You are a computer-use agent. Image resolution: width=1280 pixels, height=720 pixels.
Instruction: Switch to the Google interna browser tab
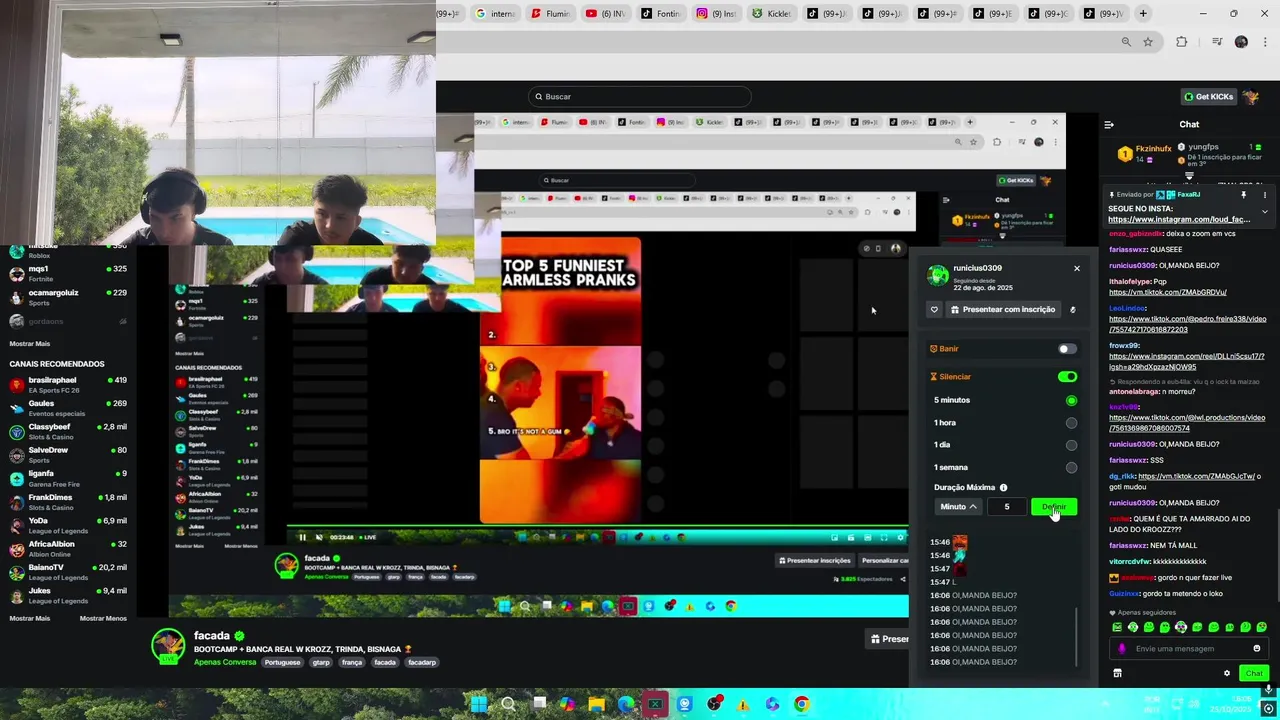tap(494, 14)
